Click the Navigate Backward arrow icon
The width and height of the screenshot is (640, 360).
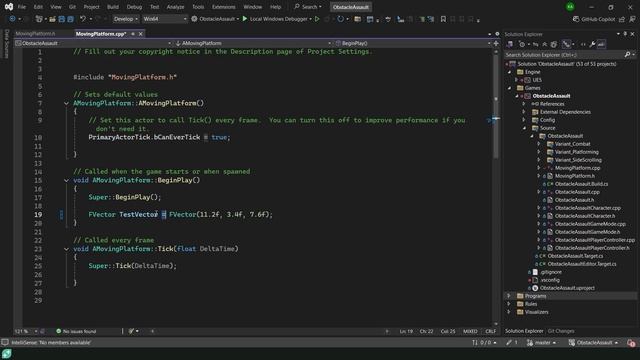pyautogui.click(x=12, y=19)
